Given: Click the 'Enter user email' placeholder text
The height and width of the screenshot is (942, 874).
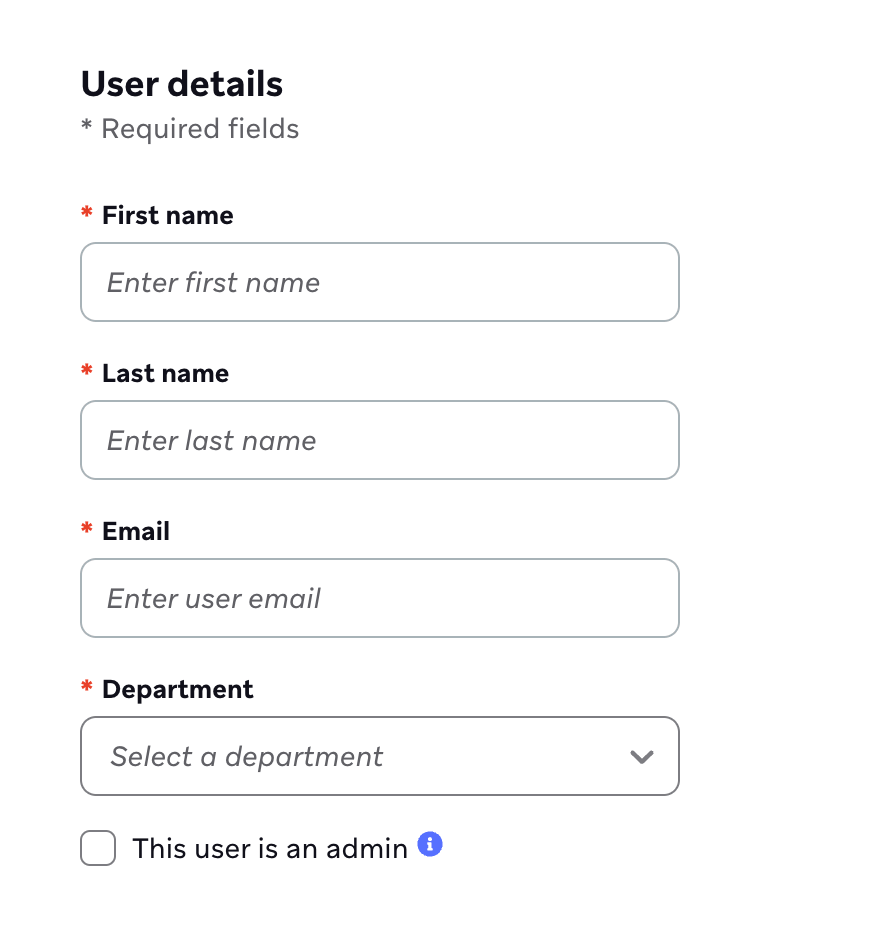Looking at the screenshot, I should click(214, 598).
